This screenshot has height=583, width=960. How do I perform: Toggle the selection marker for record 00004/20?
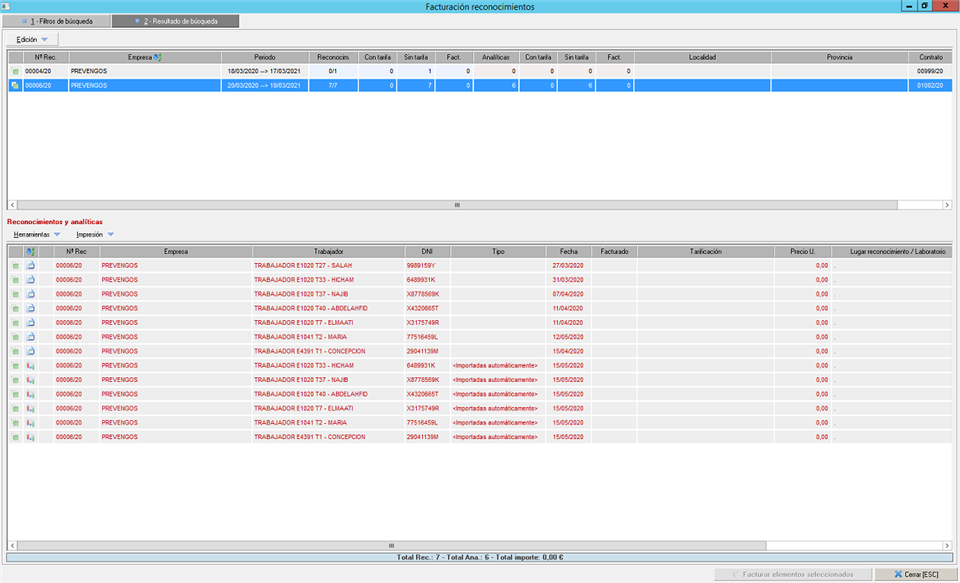click(x=15, y=72)
